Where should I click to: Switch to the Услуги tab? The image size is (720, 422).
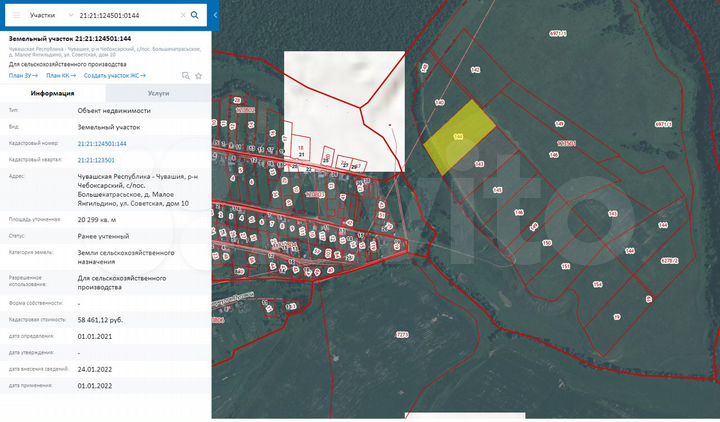click(157, 92)
